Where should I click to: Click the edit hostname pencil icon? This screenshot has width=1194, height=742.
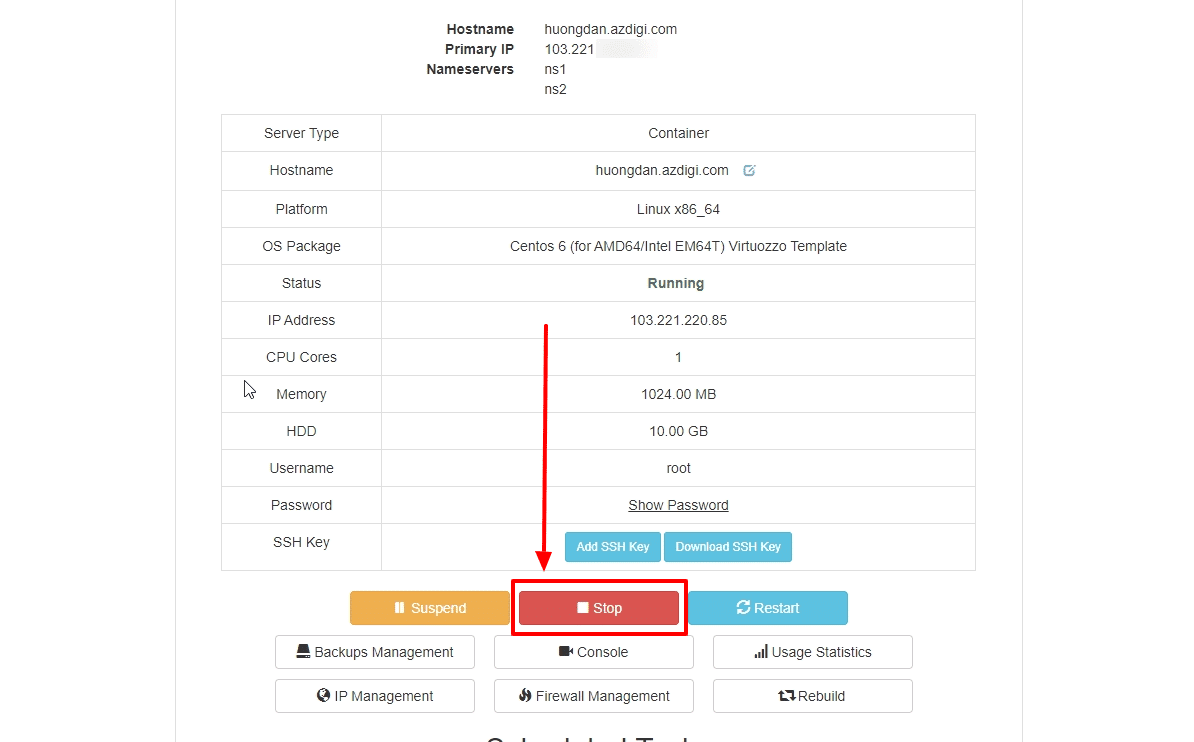point(749,171)
